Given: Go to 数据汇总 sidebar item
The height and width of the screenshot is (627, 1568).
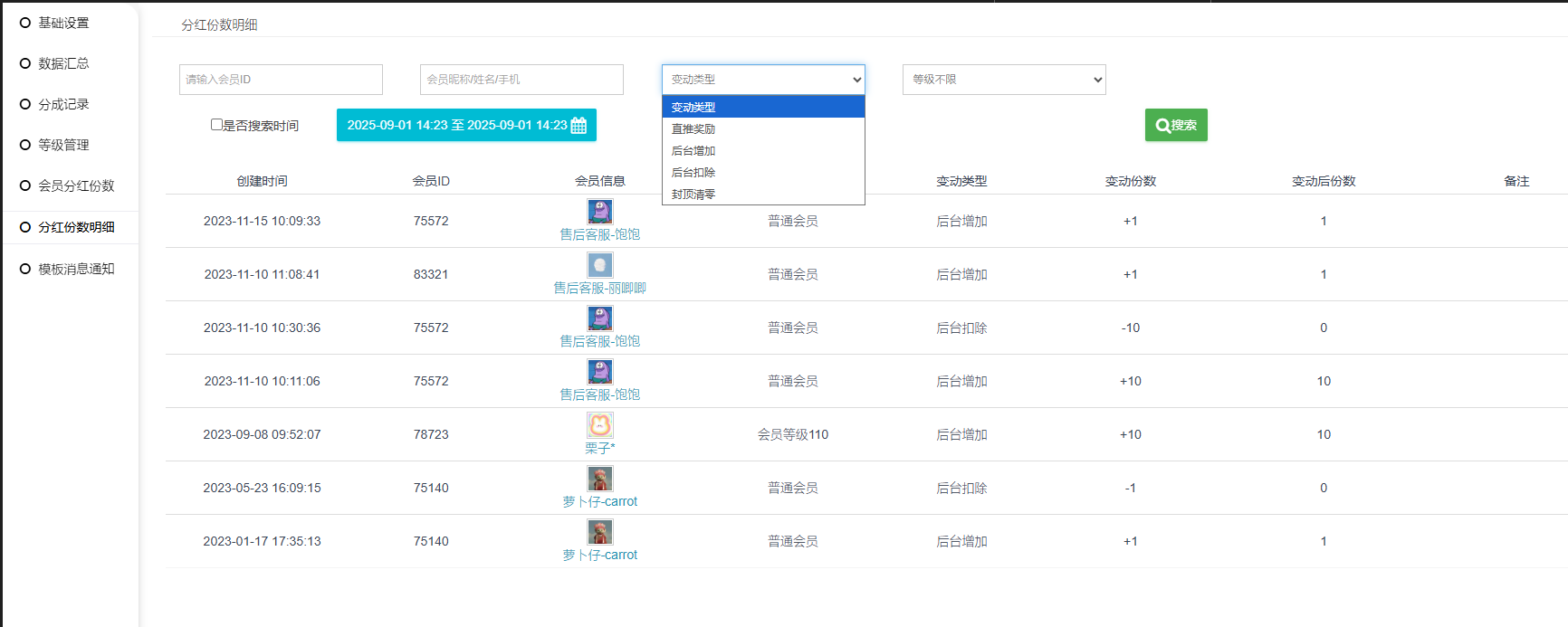Looking at the screenshot, I should click(x=63, y=63).
